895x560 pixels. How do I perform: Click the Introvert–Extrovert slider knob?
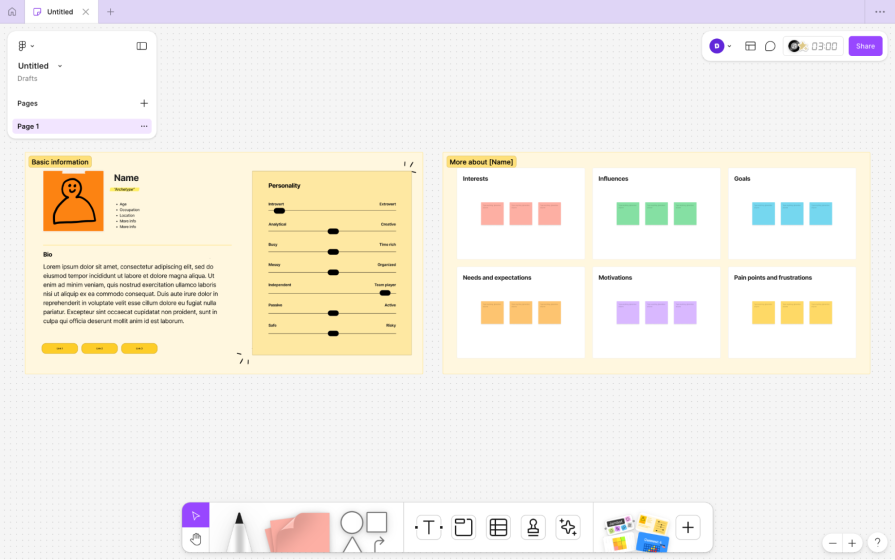[x=279, y=211]
